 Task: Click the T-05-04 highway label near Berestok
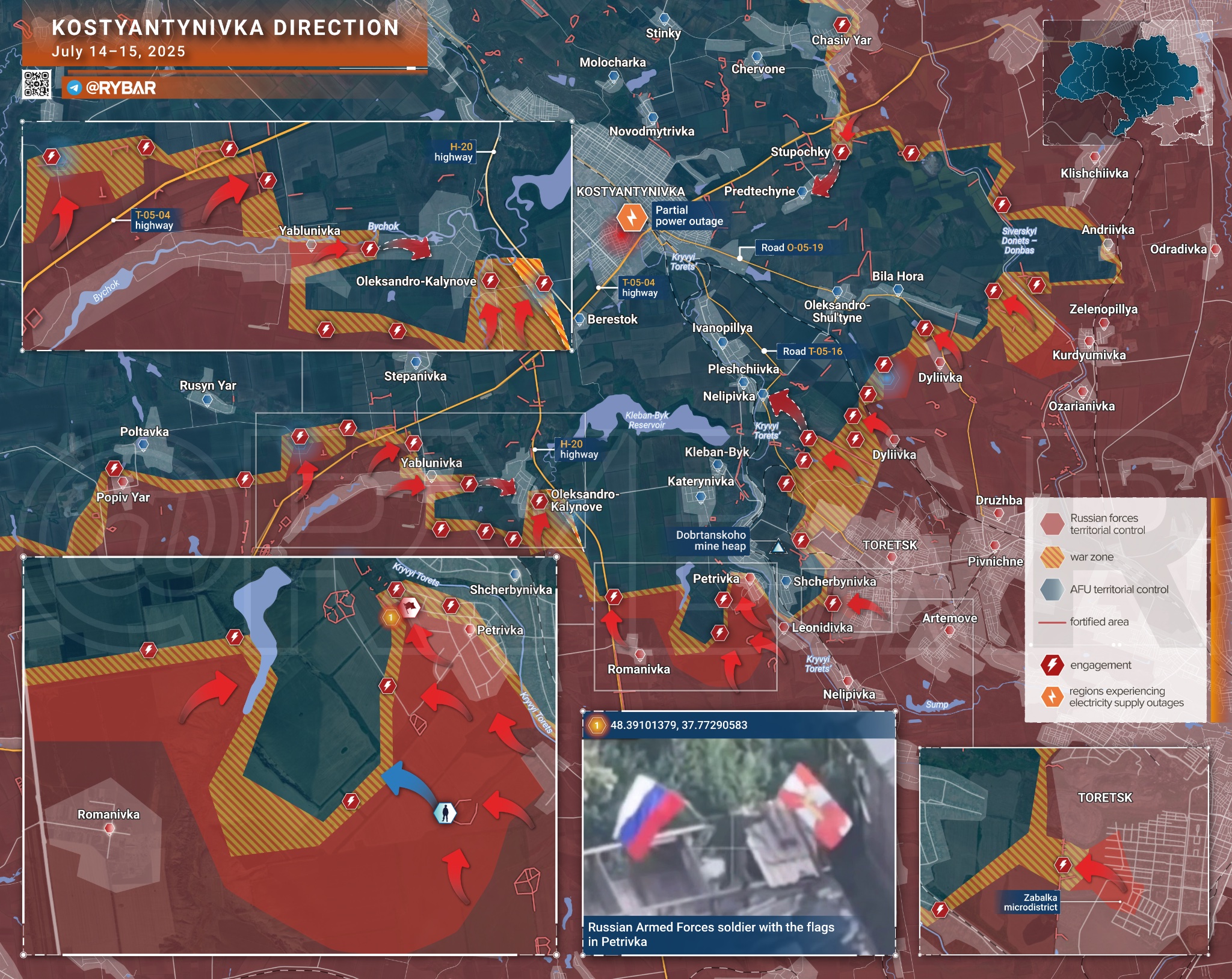(x=639, y=287)
